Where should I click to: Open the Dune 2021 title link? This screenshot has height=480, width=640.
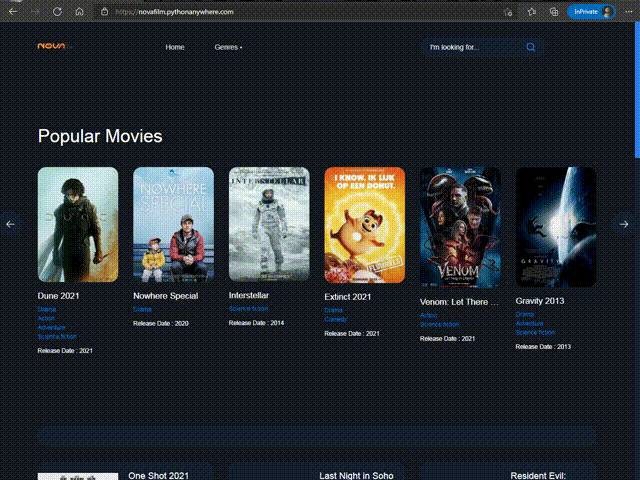[58, 296]
